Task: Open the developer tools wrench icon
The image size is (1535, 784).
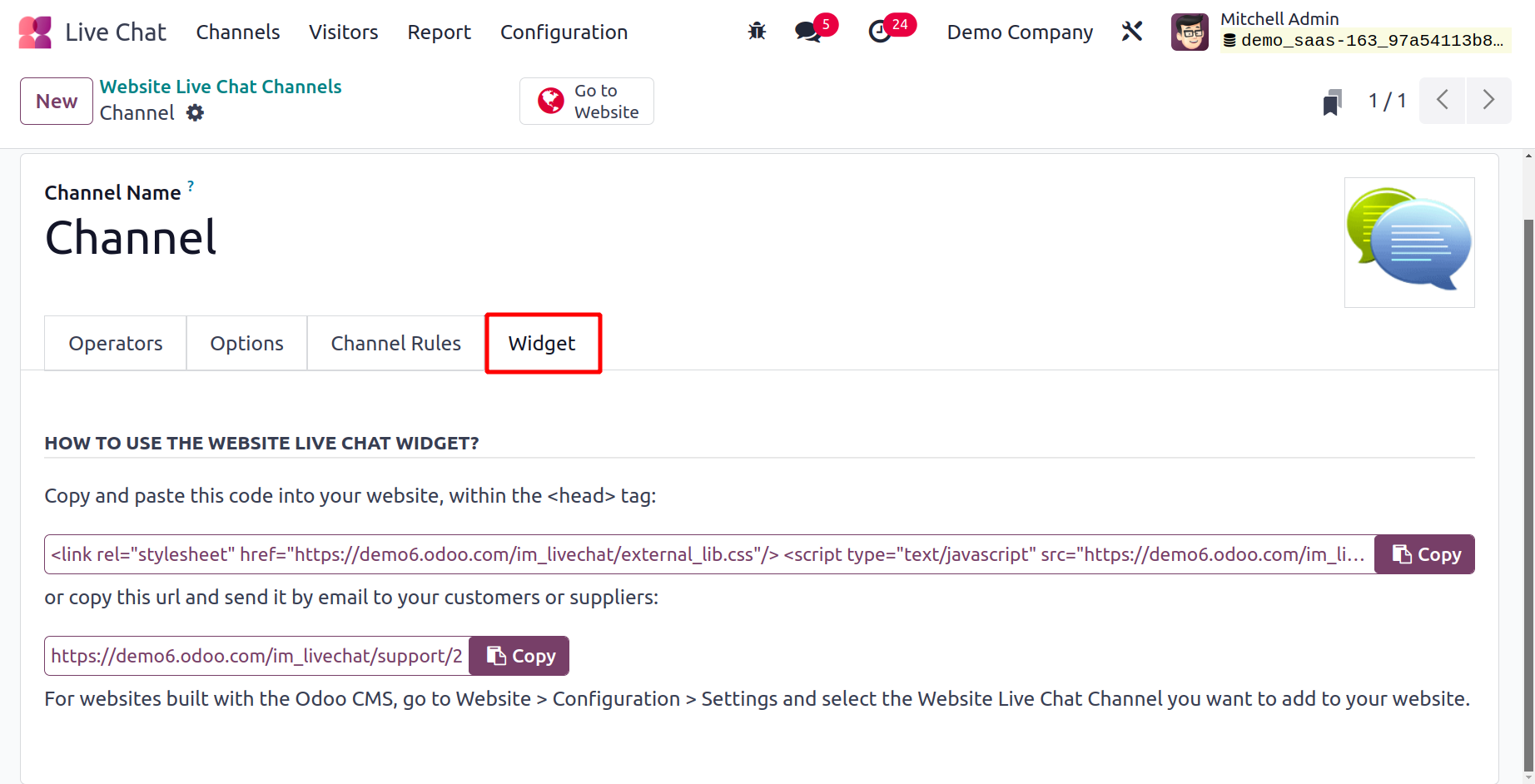Action: click(x=1132, y=32)
